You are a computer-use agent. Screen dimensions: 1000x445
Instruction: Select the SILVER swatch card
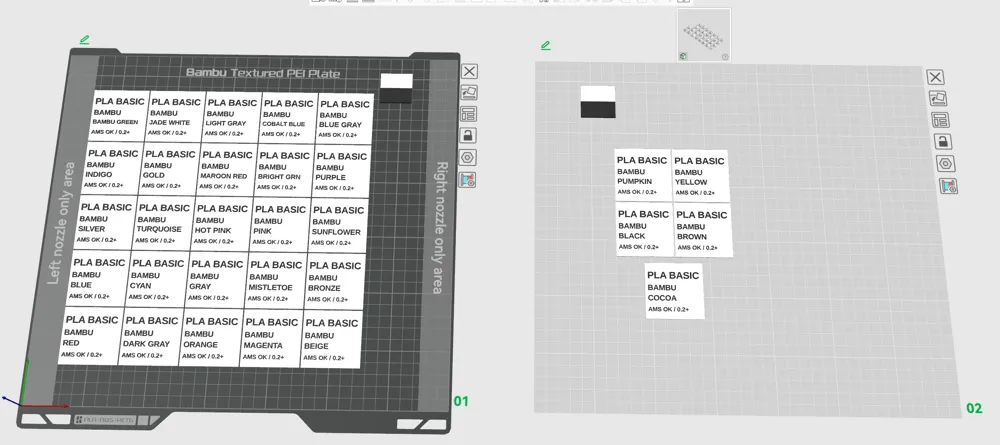(x=106, y=222)
